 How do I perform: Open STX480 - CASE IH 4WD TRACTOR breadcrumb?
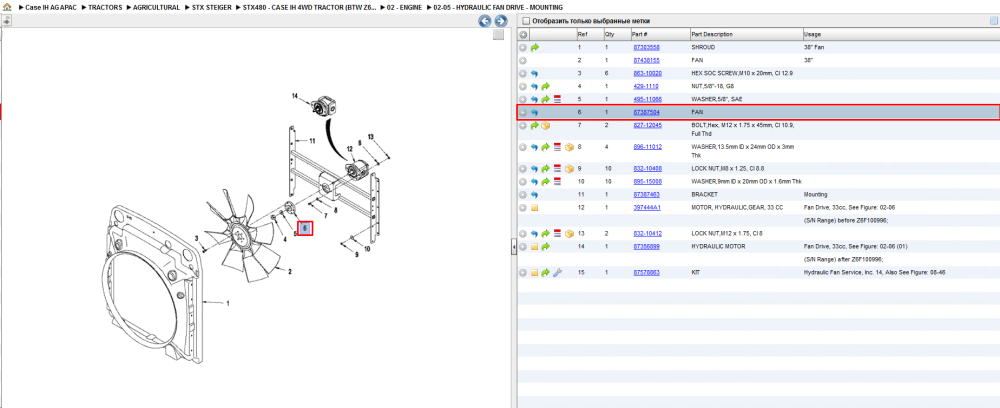tap(310, 7)
